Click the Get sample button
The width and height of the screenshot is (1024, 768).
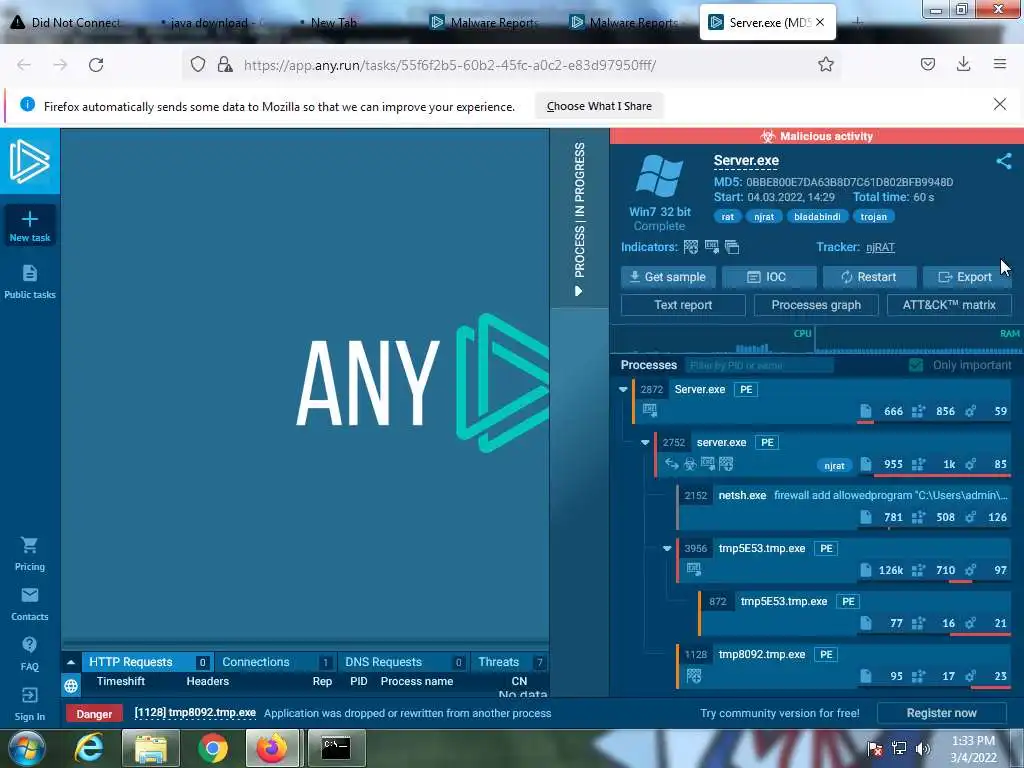[x=668, y=277]
